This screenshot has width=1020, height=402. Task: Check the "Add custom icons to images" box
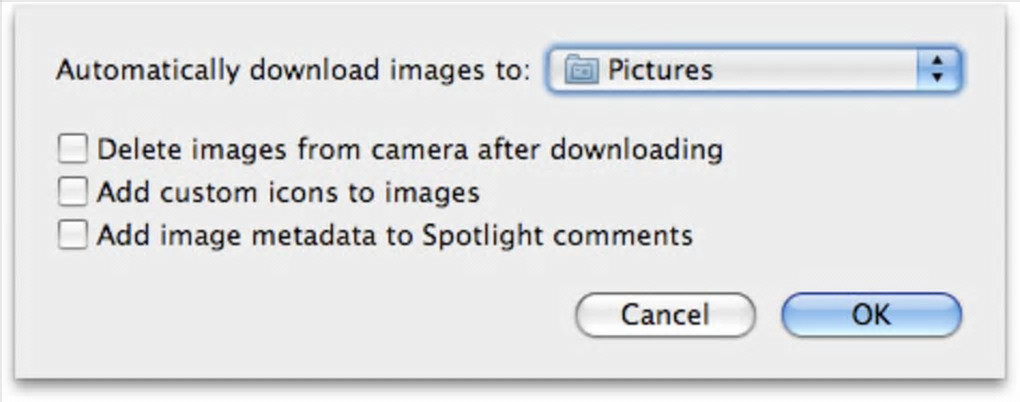click(72, 192)
